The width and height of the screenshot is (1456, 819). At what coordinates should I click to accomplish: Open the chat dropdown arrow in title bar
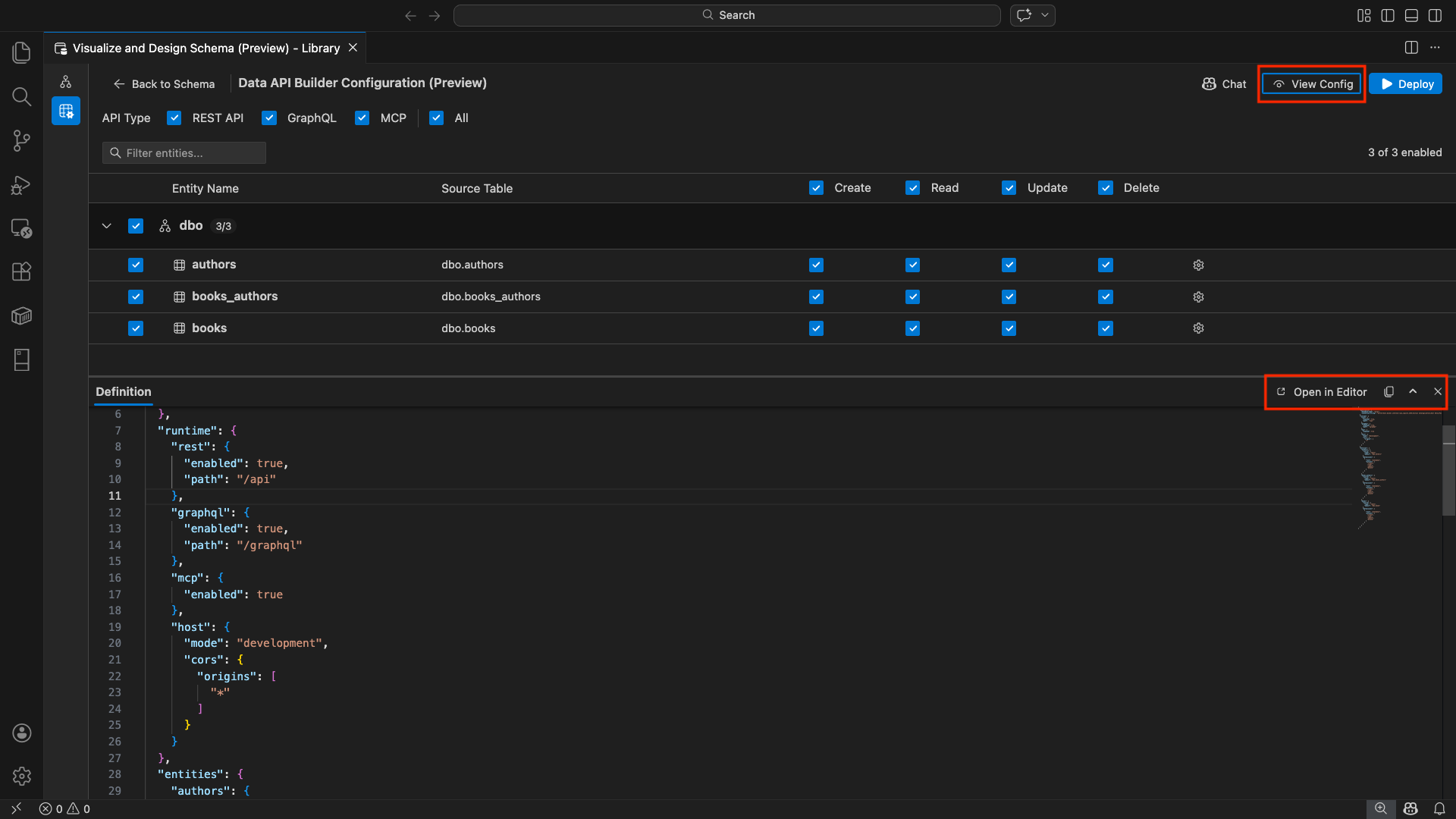click(1044, 15)
